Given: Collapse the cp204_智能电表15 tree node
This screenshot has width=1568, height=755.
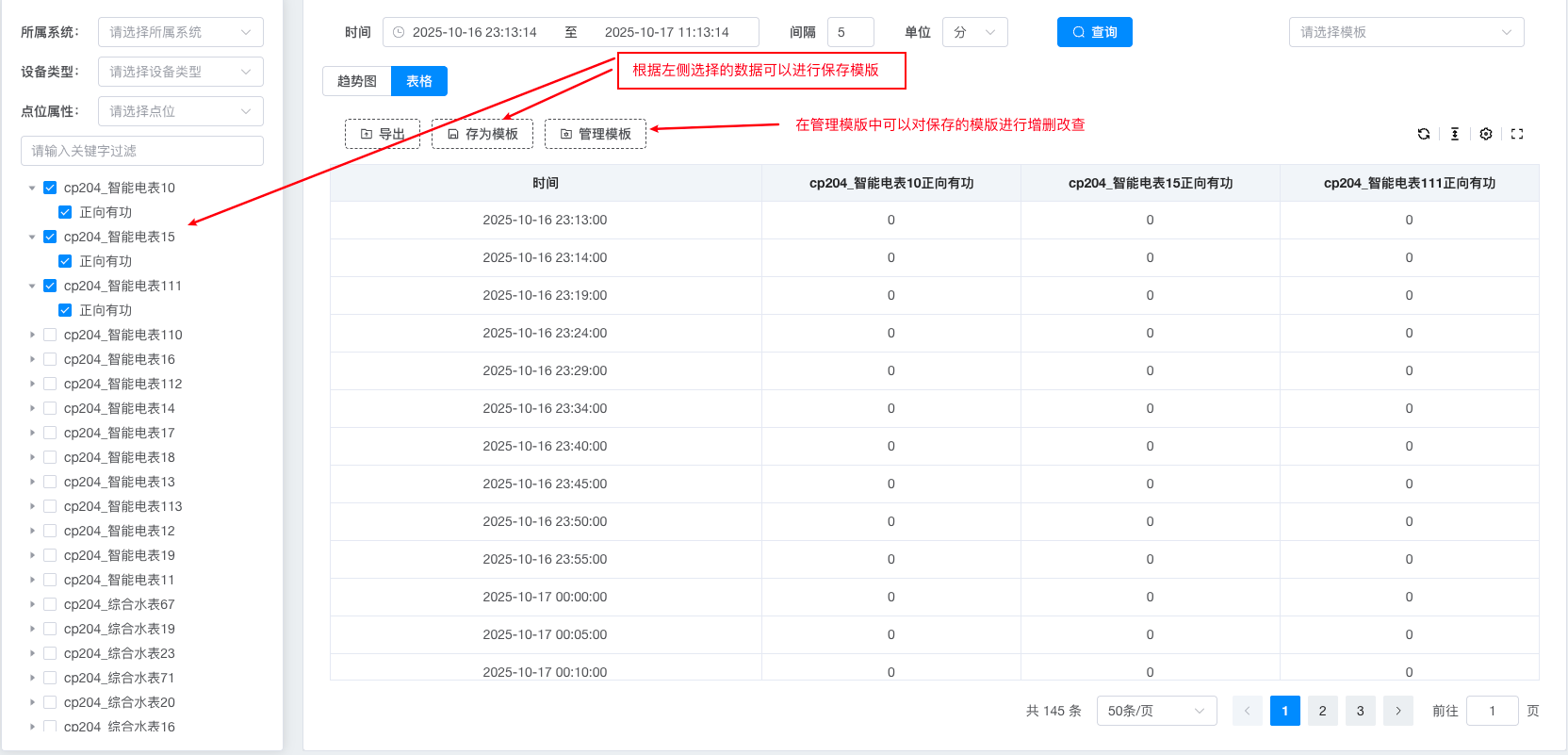Looking at the screenshot, I should (32, 237).
